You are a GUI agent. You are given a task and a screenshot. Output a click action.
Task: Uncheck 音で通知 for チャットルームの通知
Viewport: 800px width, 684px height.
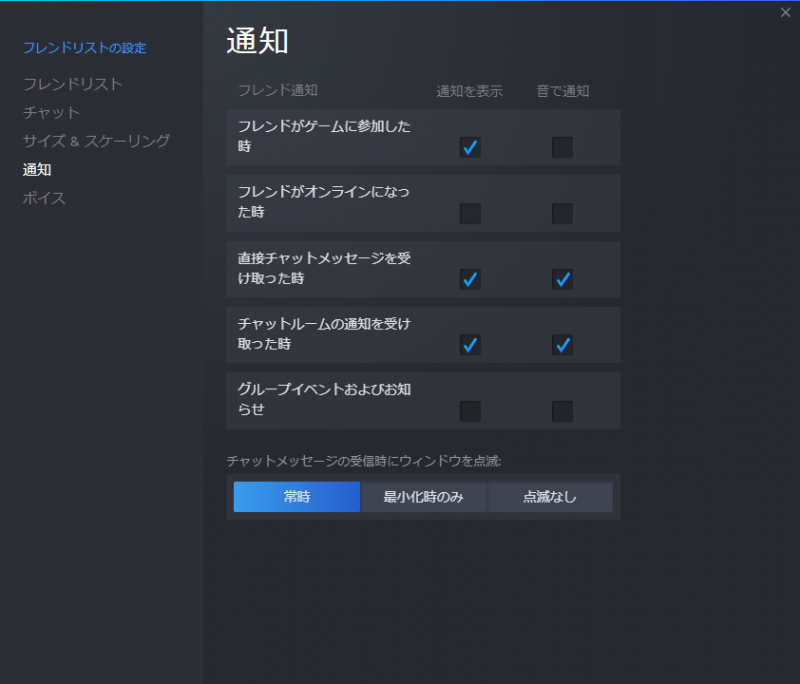[x=562, y=345]
